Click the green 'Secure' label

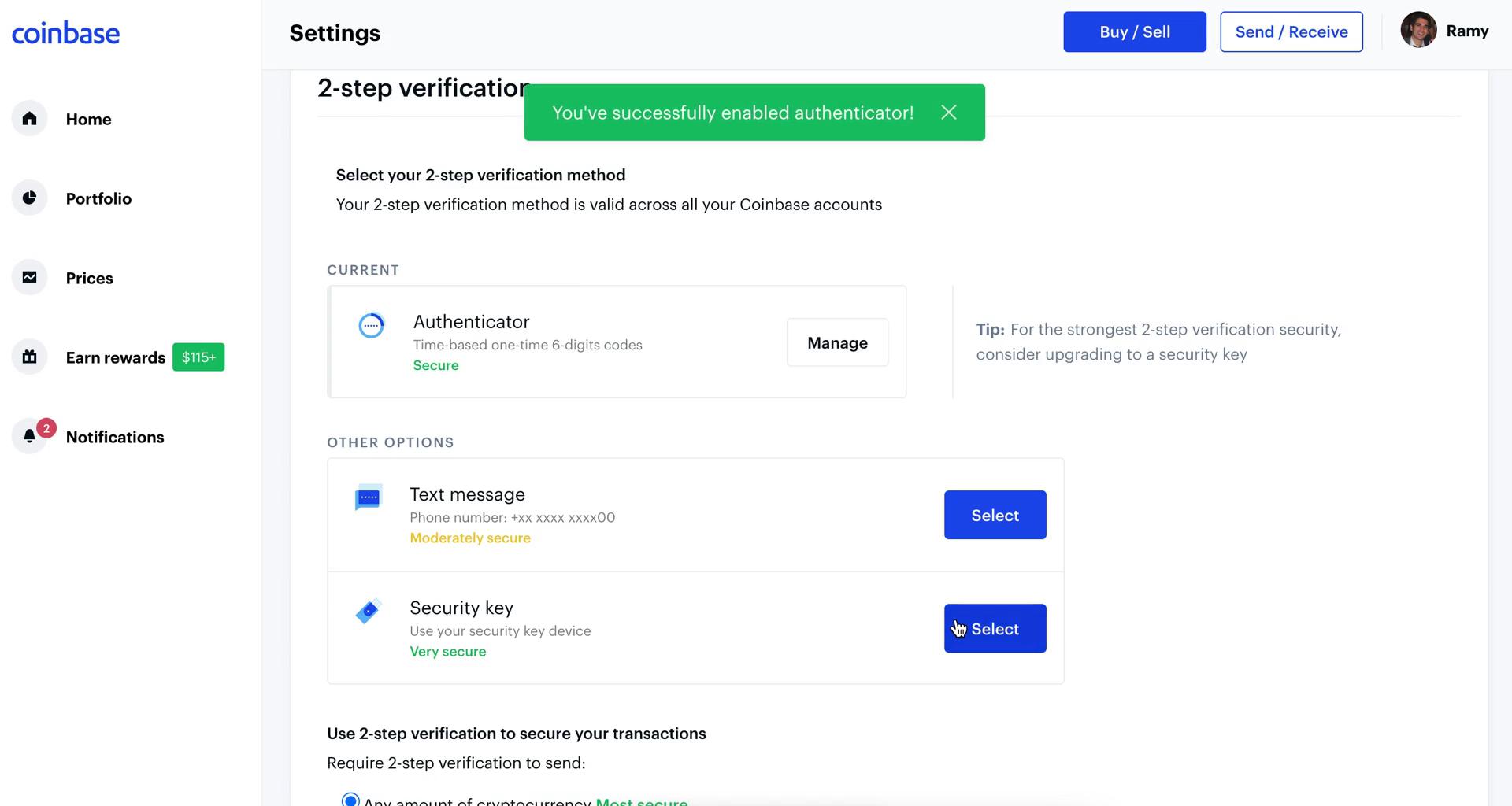[x=435, y=365]
